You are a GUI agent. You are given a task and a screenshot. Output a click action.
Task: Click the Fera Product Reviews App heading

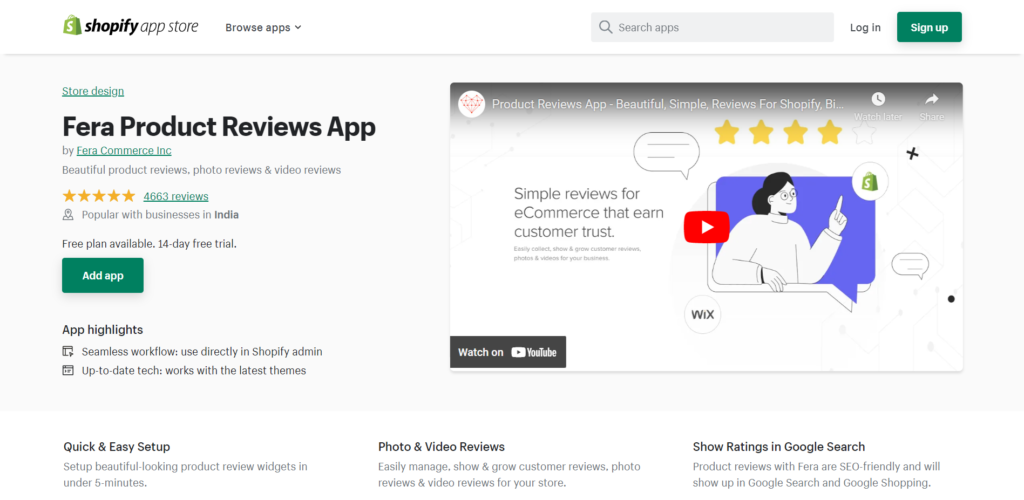pyautogui.click(x=219, y=126)
